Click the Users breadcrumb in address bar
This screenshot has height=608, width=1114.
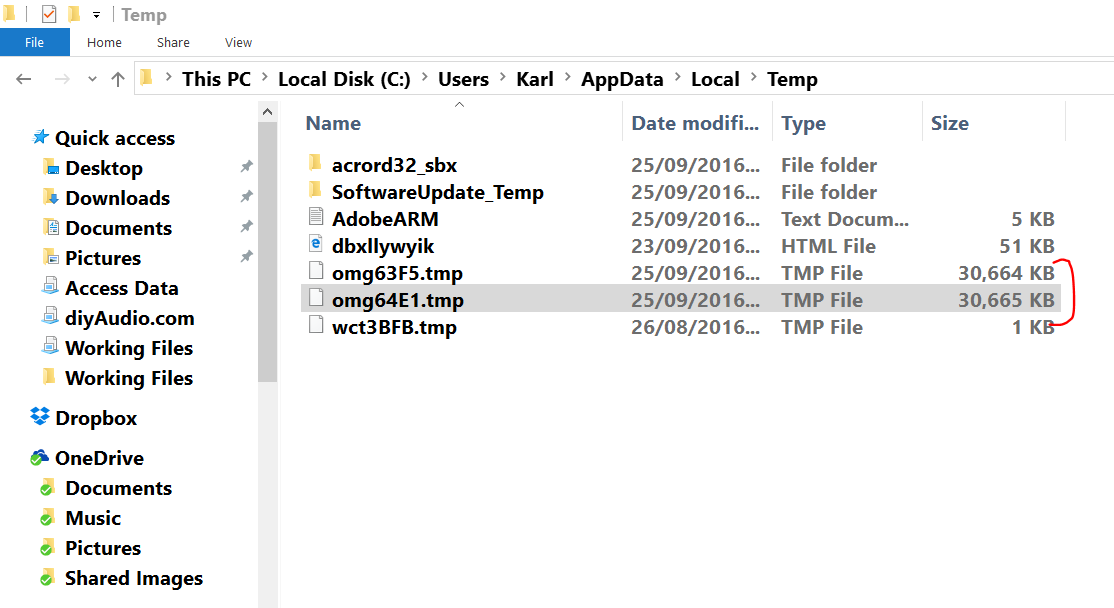click(463, 79)
